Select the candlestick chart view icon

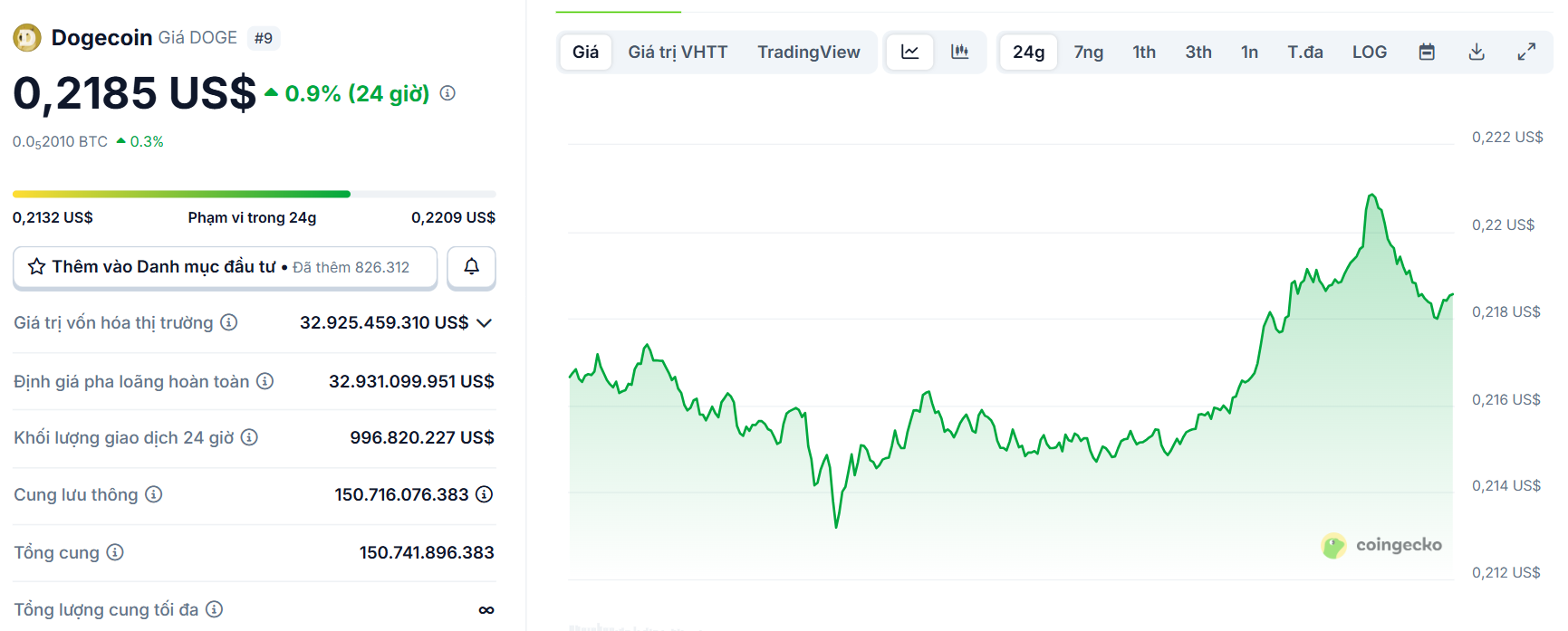960,52
